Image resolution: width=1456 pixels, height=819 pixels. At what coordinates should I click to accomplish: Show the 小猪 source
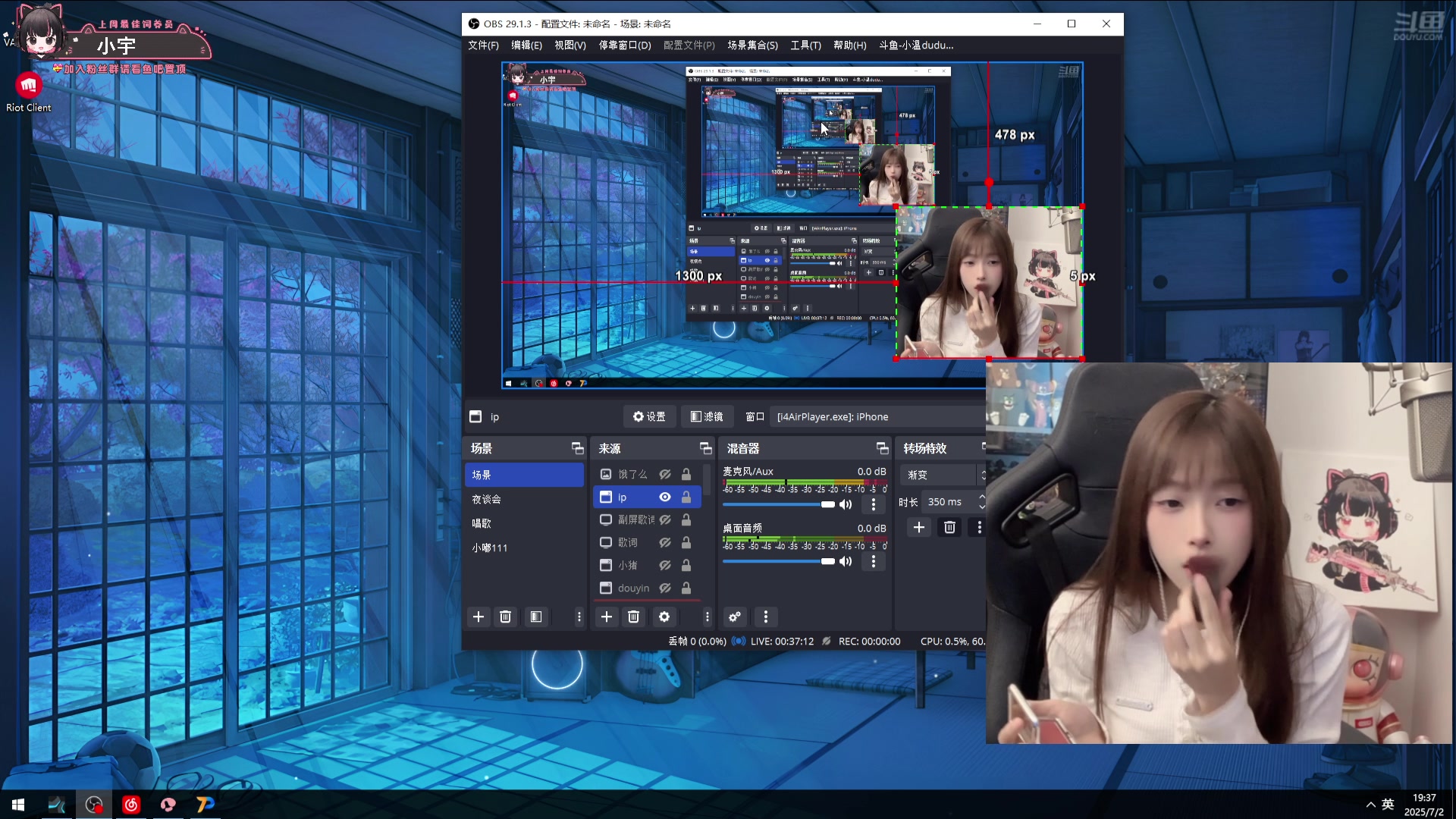(x=665, y=565)
